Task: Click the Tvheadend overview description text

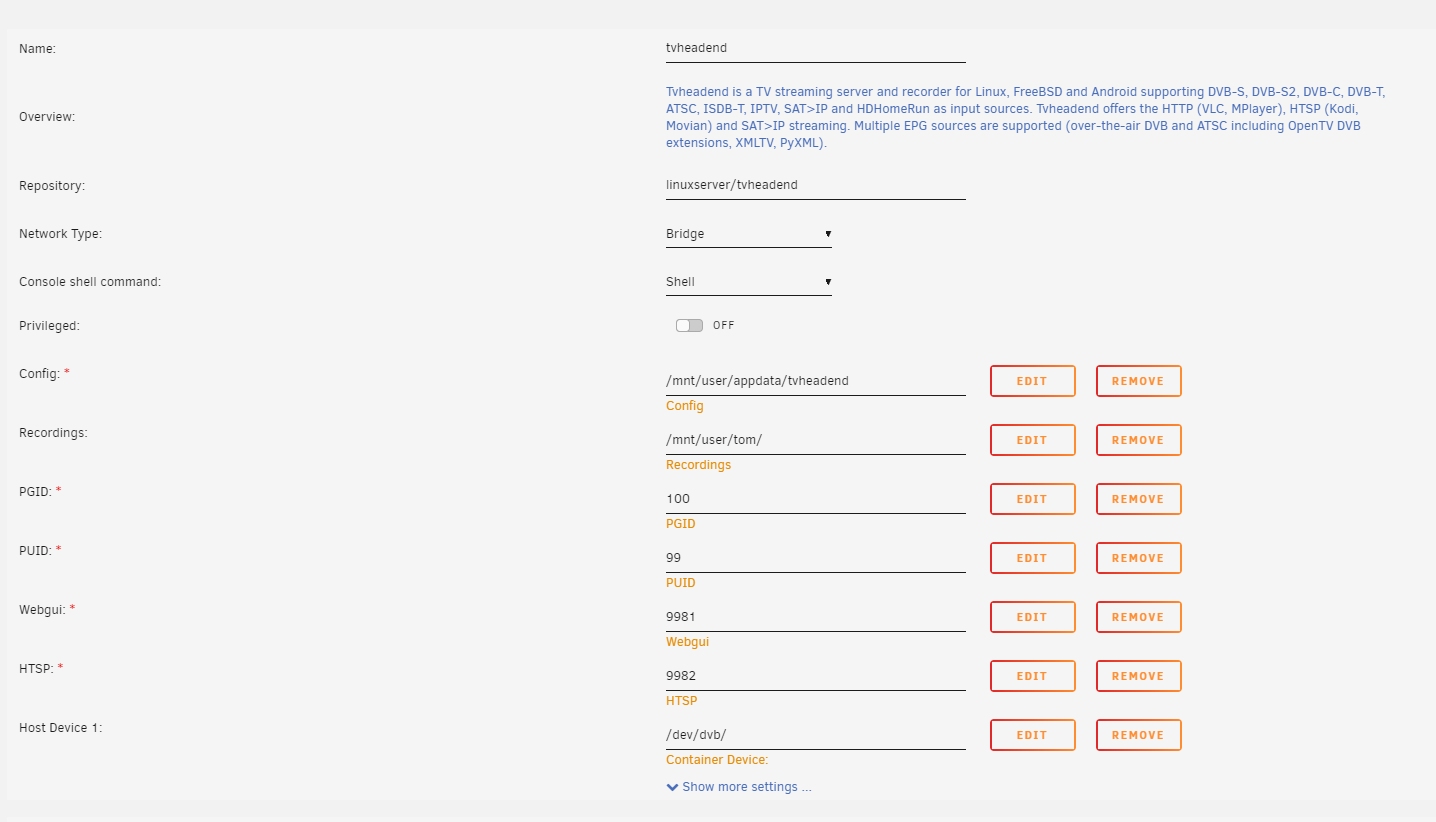Action: pos(1026,117)
